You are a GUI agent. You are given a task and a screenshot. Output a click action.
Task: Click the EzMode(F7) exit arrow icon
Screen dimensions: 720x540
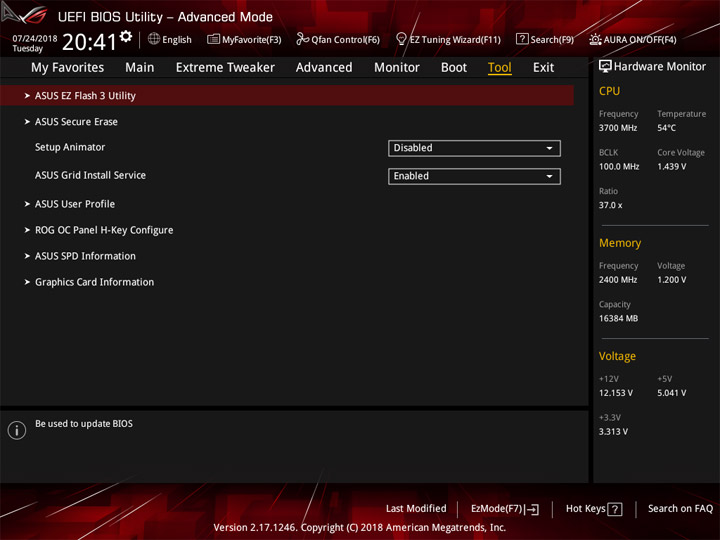point(532,509)
